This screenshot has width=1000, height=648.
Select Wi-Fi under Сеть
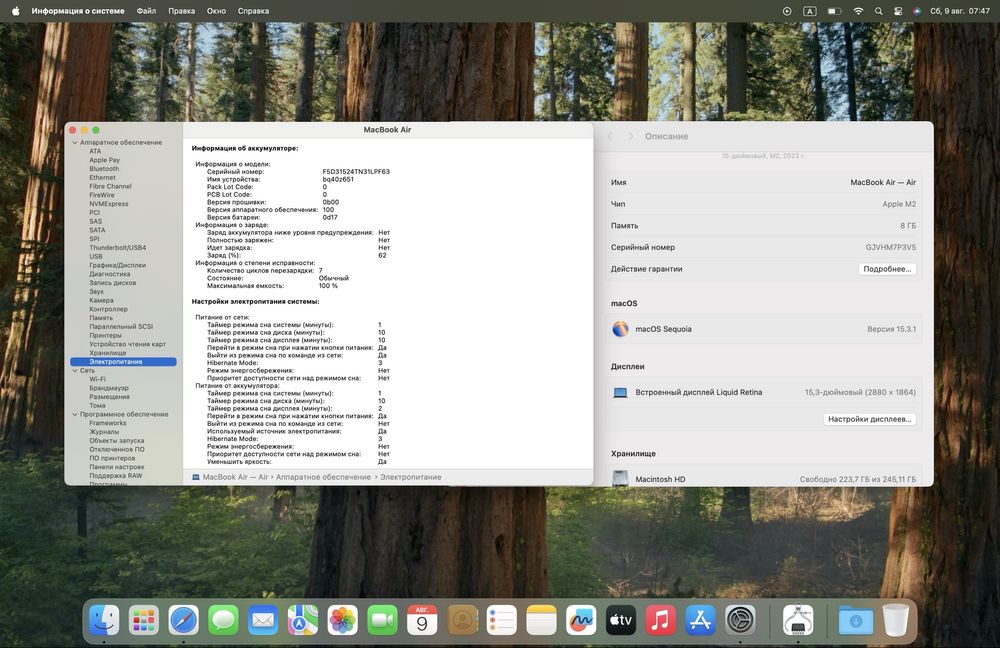click(x=98, y=379)
